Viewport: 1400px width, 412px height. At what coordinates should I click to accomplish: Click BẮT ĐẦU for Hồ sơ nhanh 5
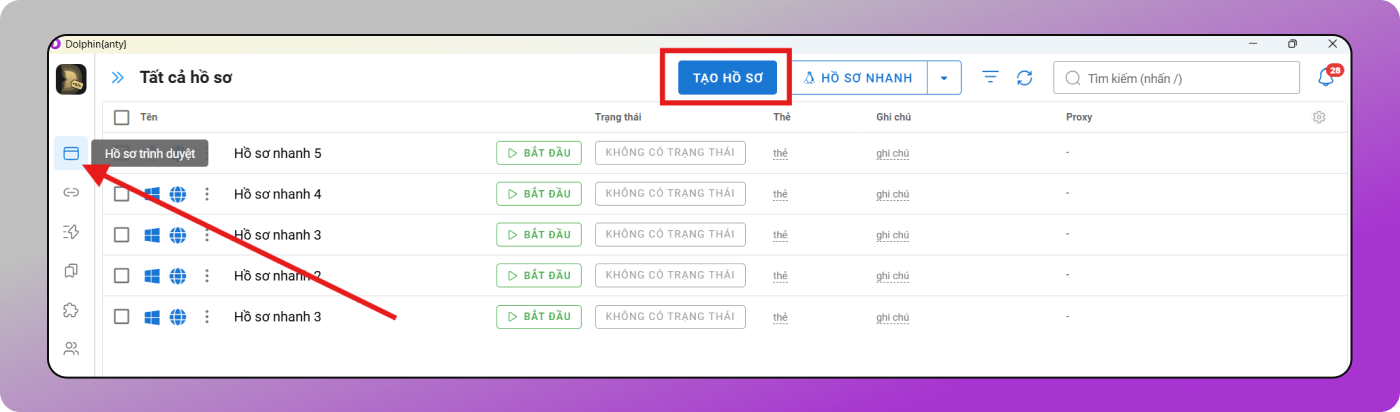539,153
